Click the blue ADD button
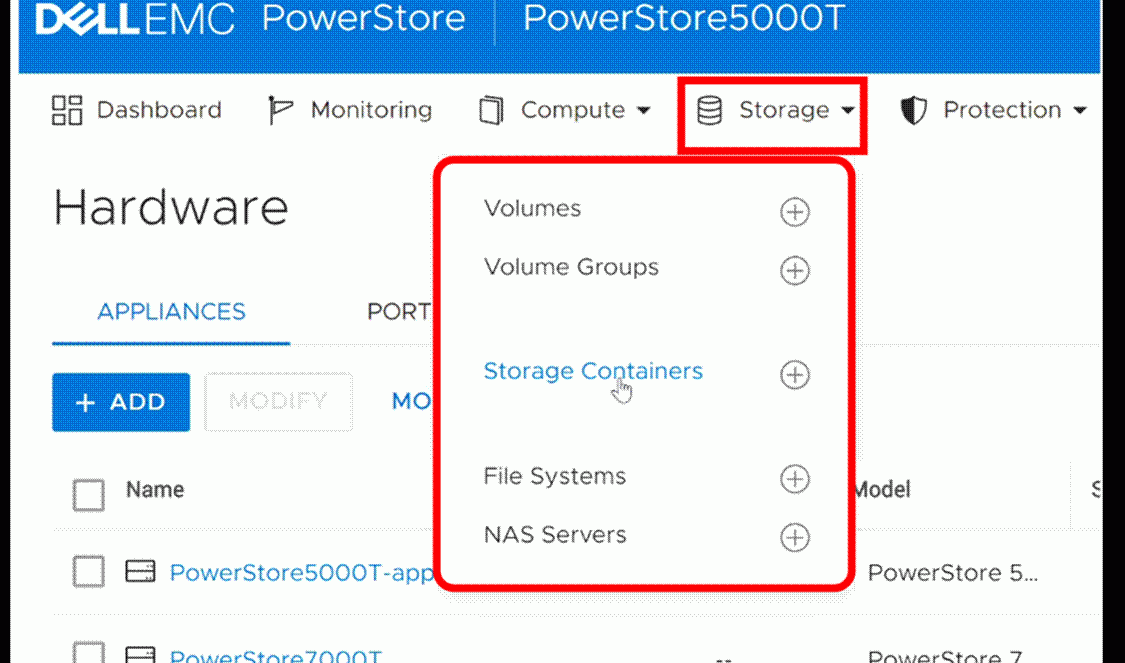The width and height of the screenshot is (1125, 663). 121,402
